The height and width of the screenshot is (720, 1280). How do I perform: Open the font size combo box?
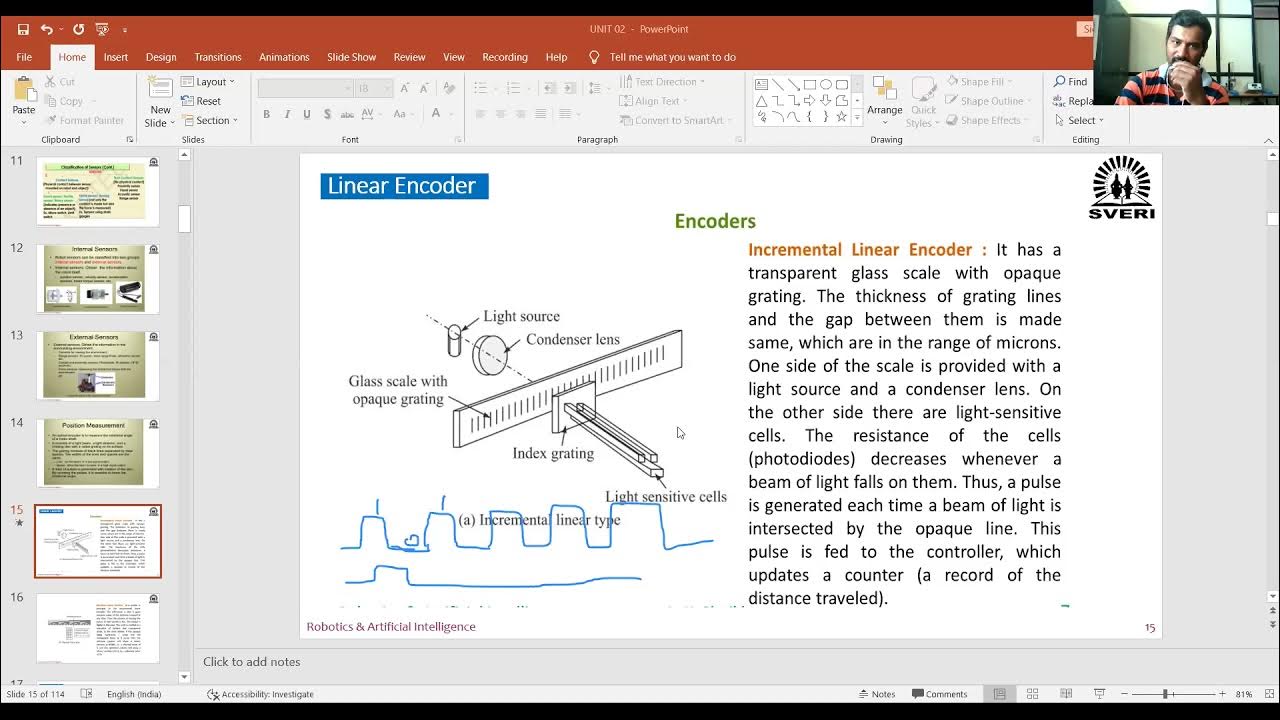click(374, 89)
